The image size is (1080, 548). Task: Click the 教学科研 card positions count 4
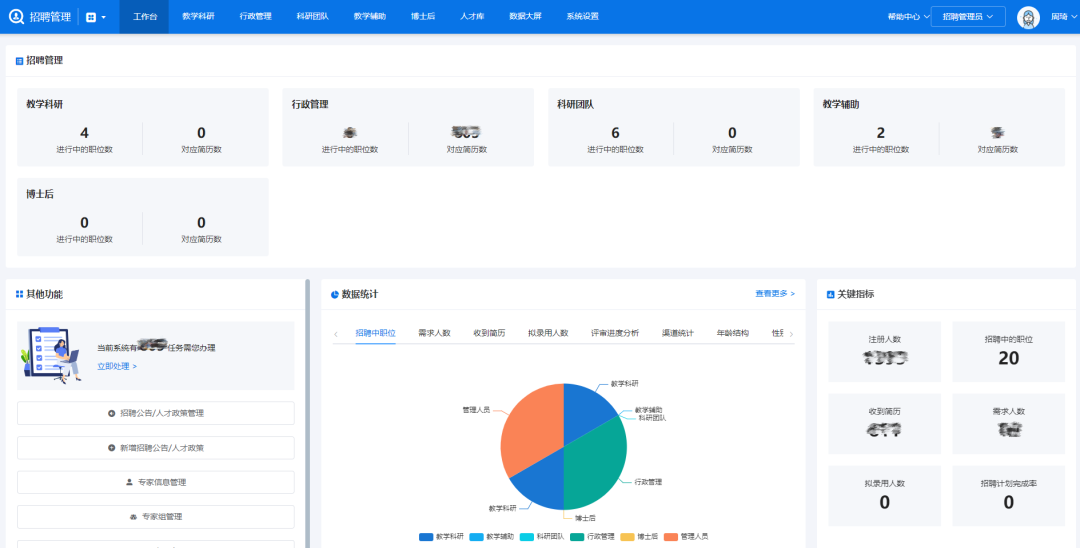pyautogui.click(x=84, y=133)
